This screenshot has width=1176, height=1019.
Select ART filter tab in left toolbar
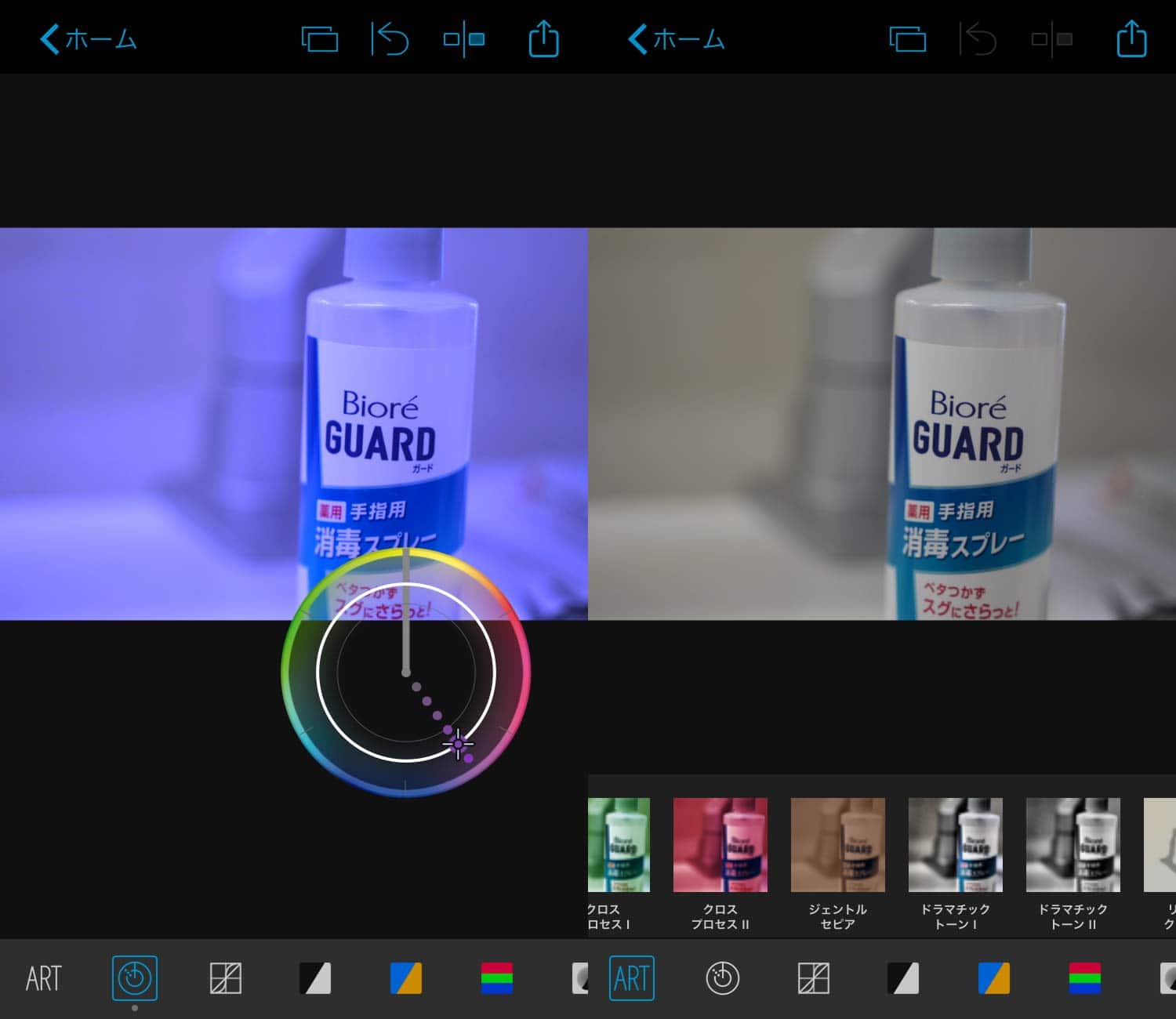click(43, 978)
